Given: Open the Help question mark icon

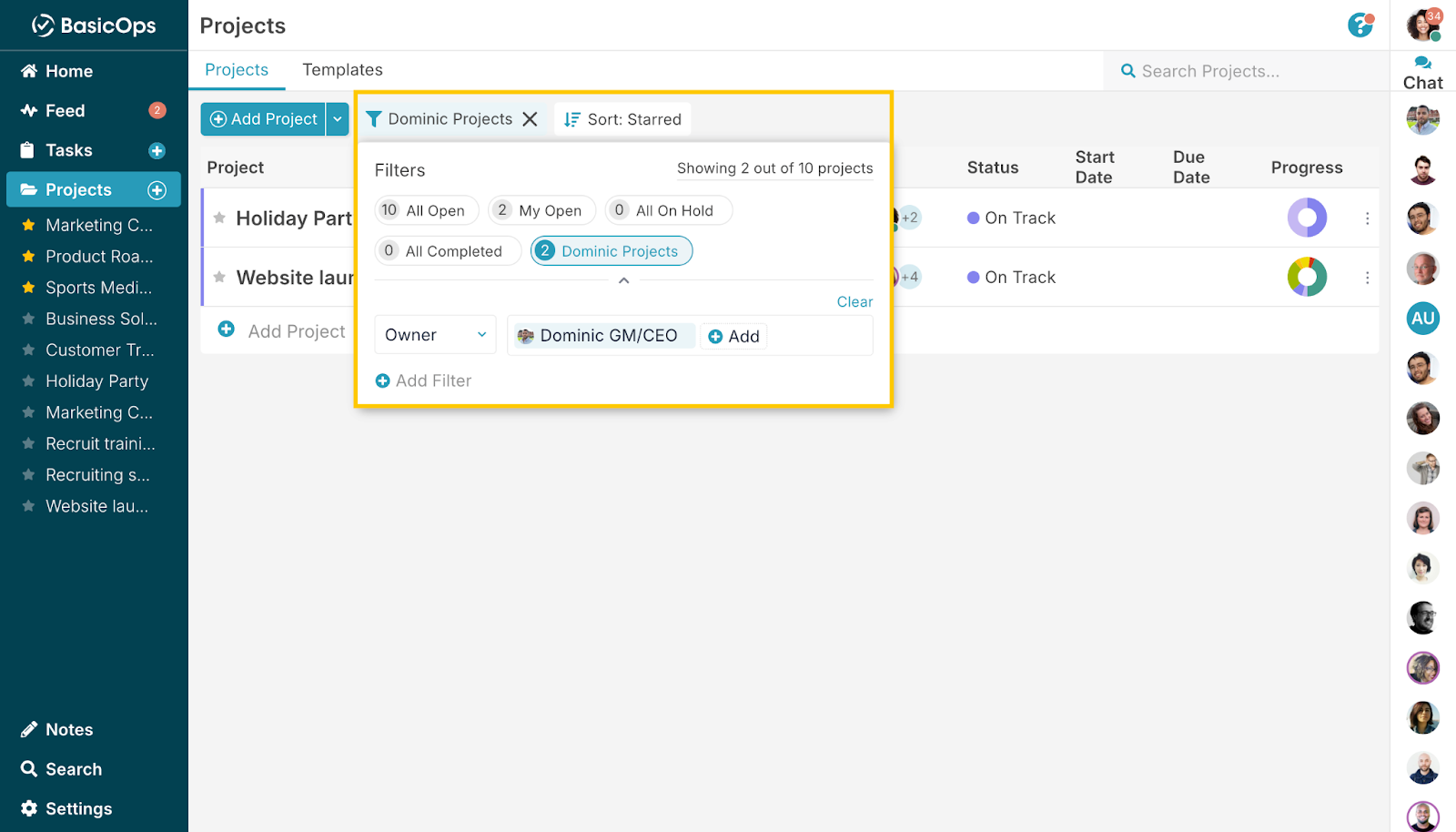Looking at the screenshot, I should (x=1360, y=26).
